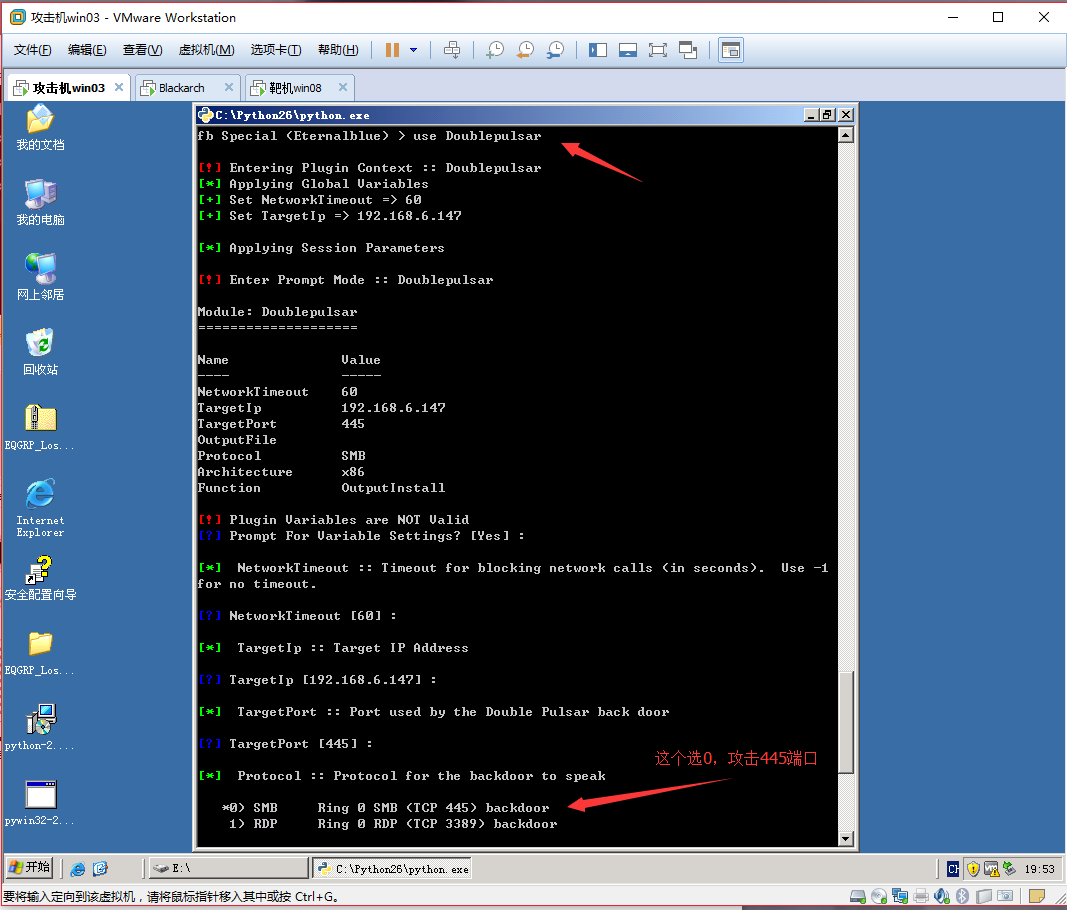The height and width of the screenshot is (910, 1067).
Task: Click camera device status bar icon
Action: 1004,896
